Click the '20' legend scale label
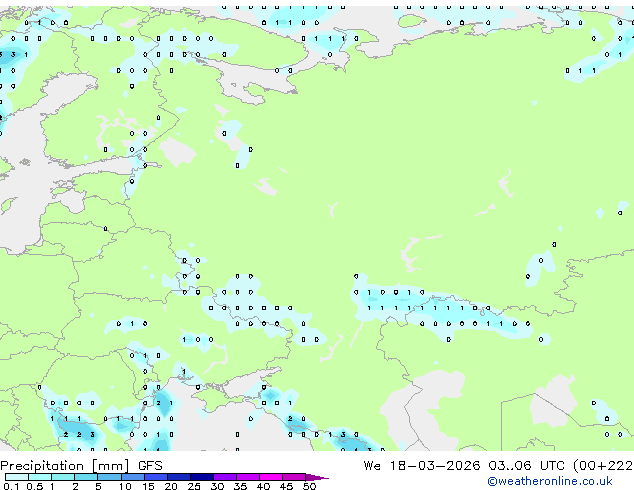Viewport: 634px width, 490px height. 171,486
